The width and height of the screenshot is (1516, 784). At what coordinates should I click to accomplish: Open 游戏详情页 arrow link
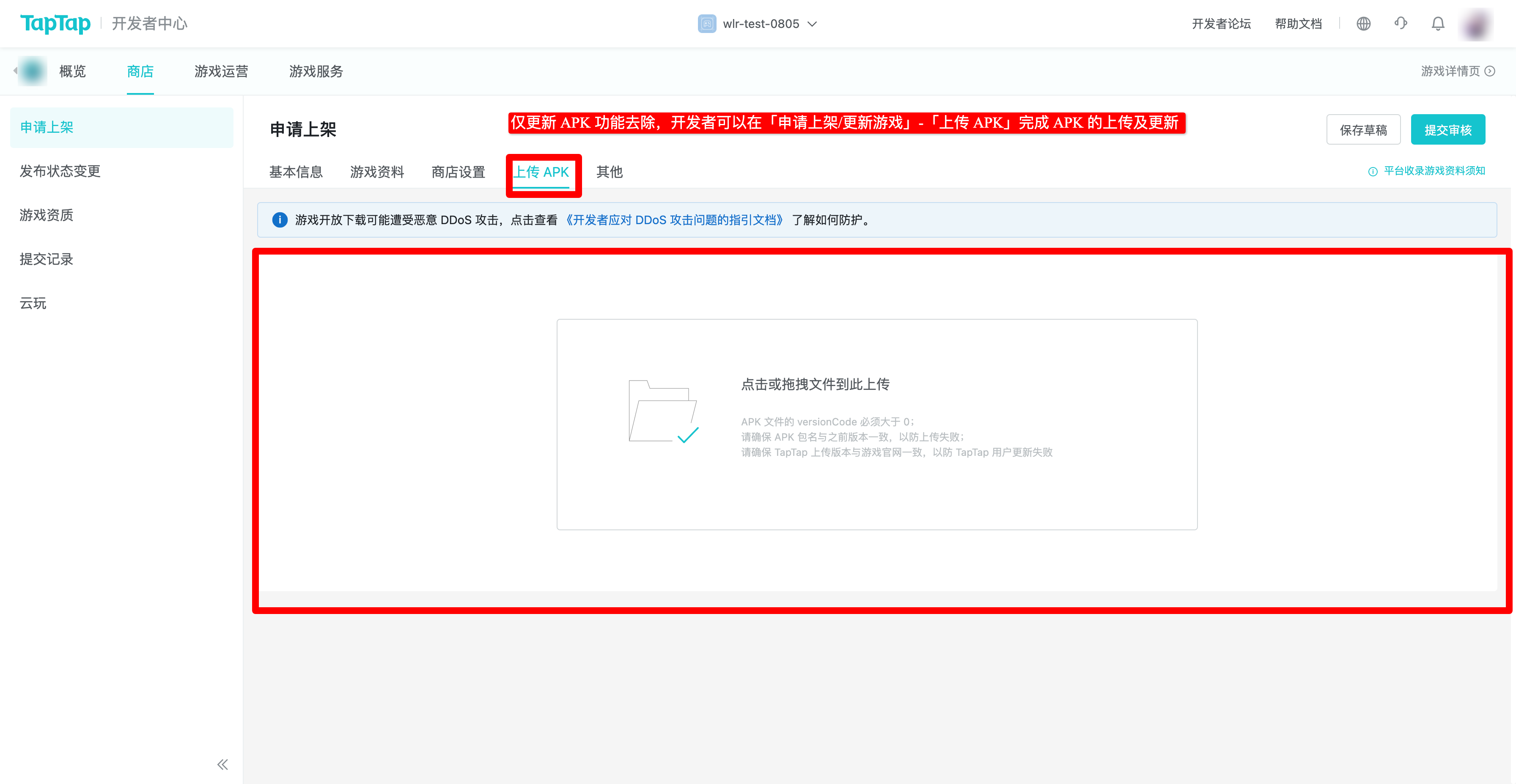coord(1458,71)
